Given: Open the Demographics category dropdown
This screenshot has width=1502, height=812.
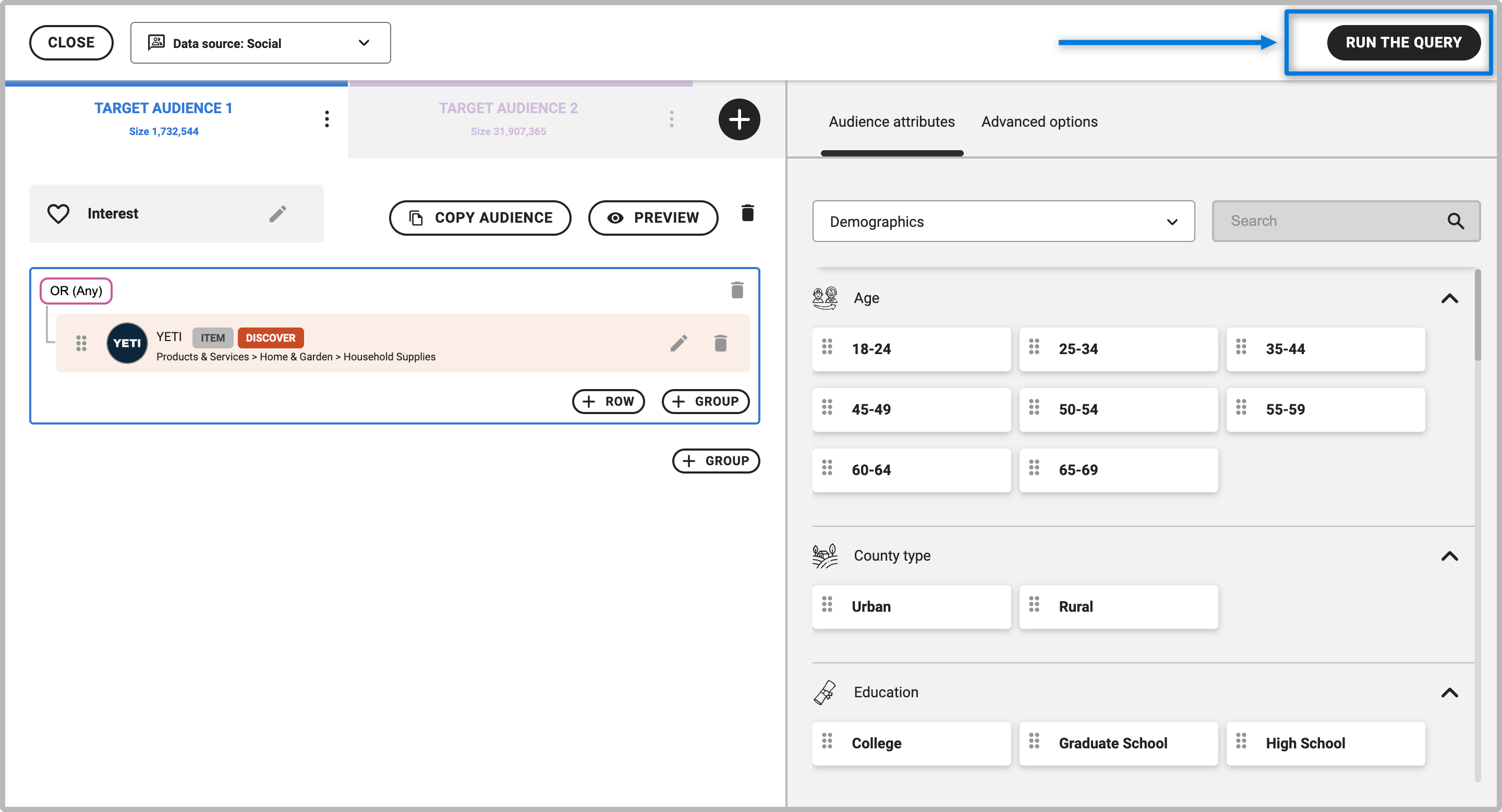Looking at the screenshot, I should tap(1003, 222).
